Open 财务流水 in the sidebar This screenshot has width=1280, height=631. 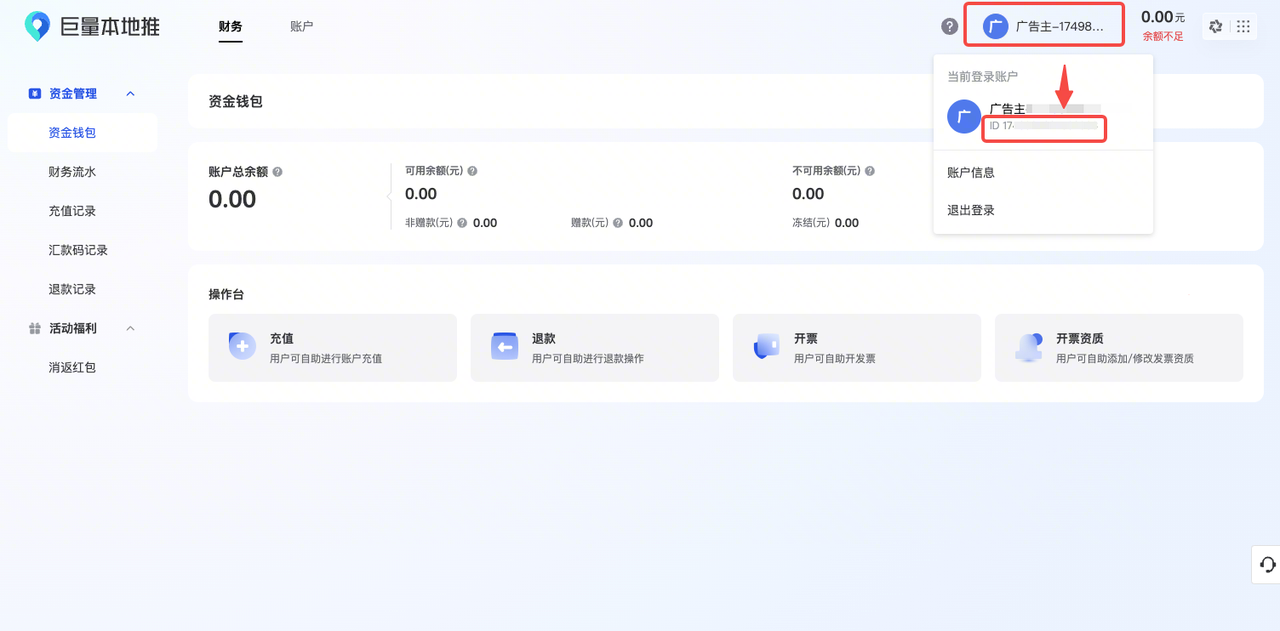72,172
